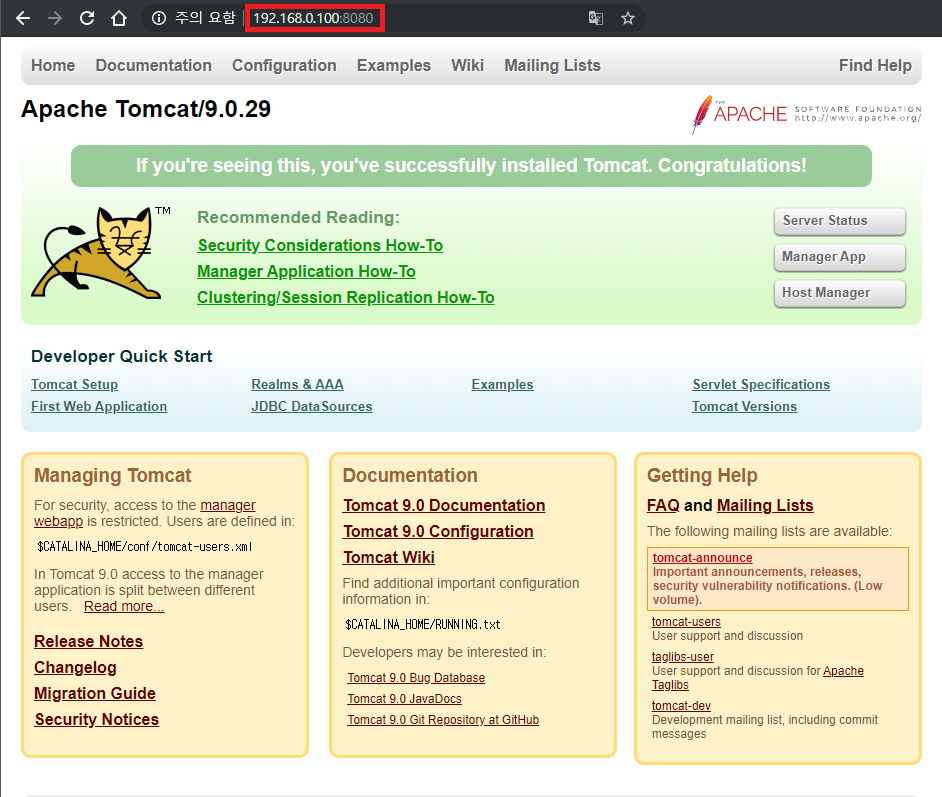Image resolution: width=942 pixels, height=797 pixels.
Task: Click the Read more... link
Action: tap(124, 607)
